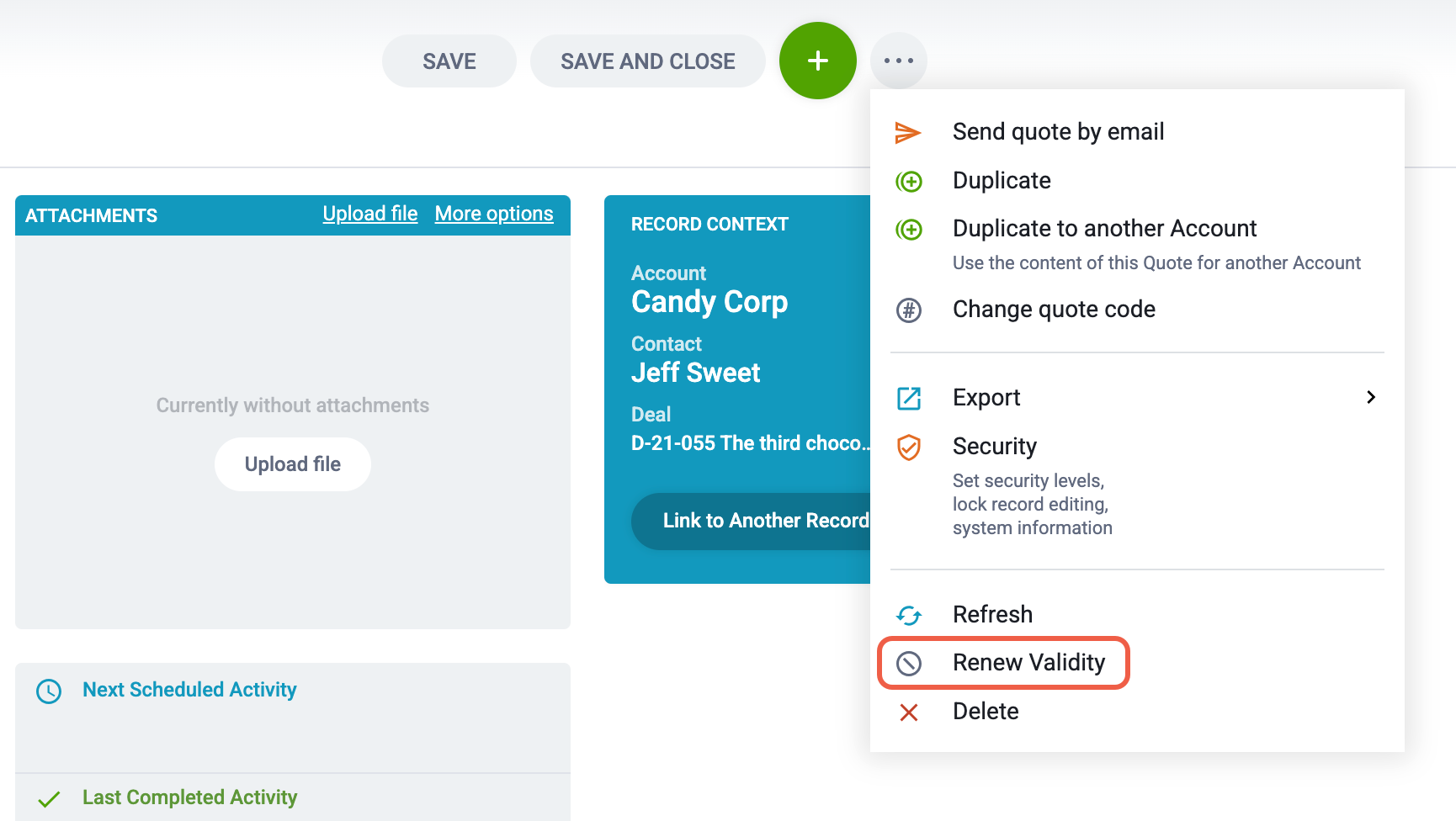The width and height of the screenshot is (1456, 821).
Task: Expand the Export submenu chevron
Action: click(x=1371, y=397)
